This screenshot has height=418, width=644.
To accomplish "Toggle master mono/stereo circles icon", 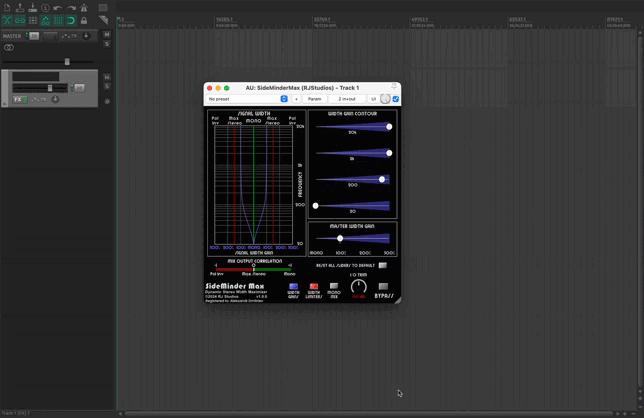I will tap(9, 48).
